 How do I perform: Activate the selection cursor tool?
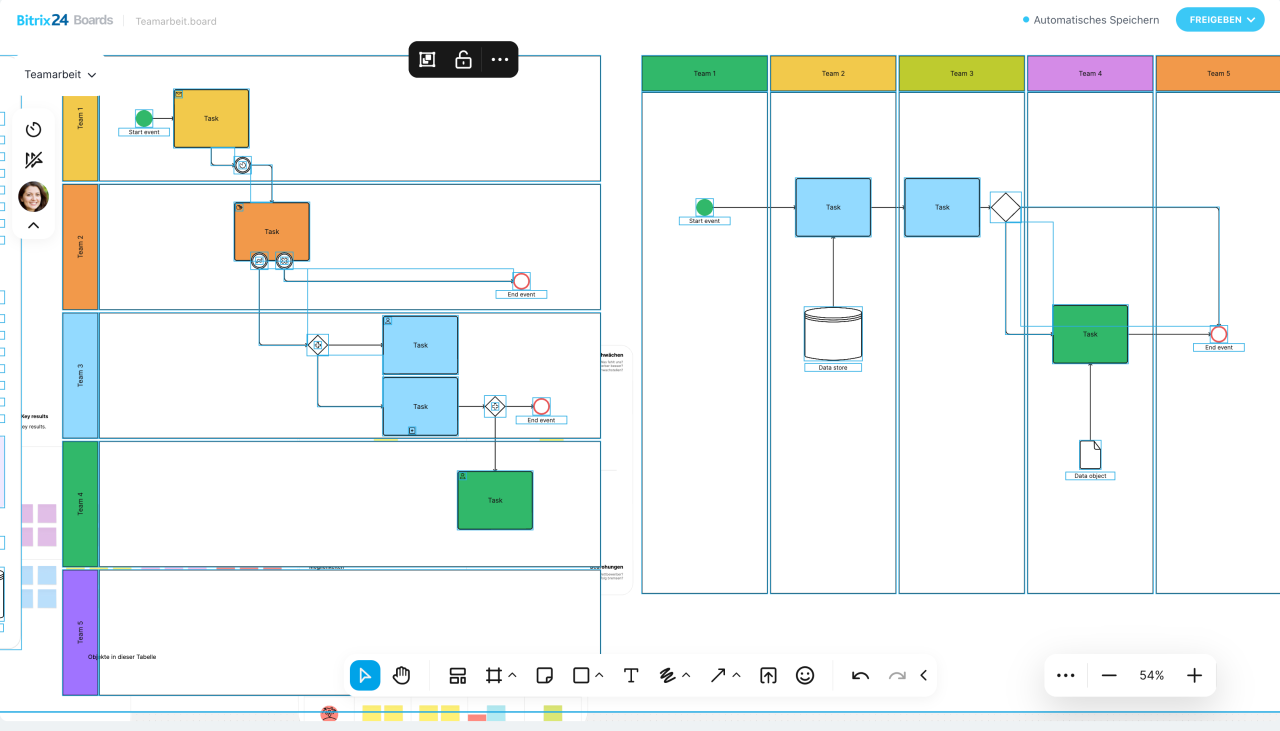pos(365,675)
